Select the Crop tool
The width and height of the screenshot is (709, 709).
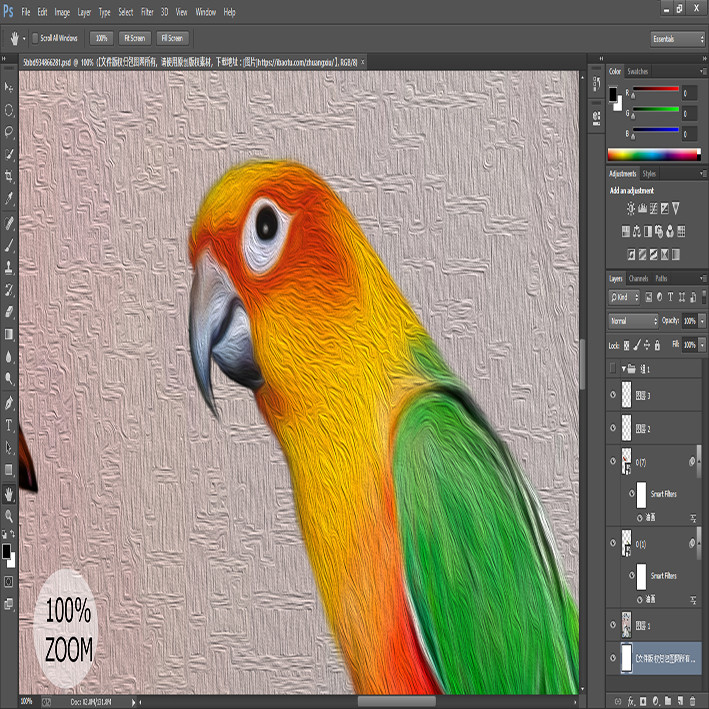[x=9, y=176]
